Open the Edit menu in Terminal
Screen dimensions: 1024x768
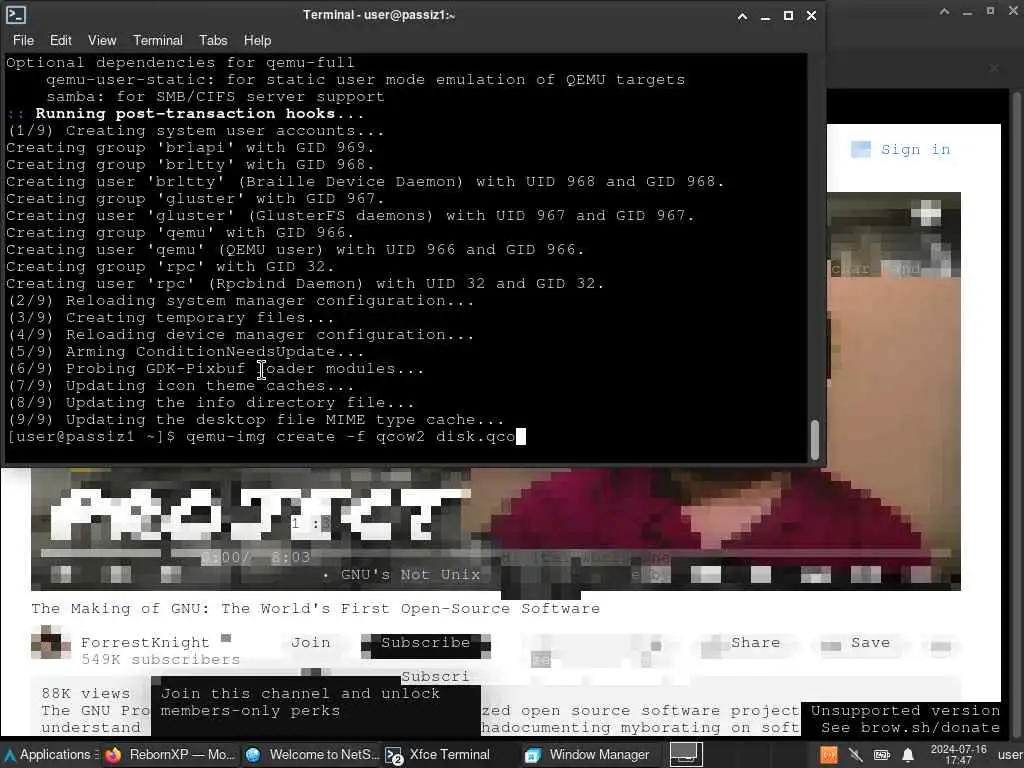[x=61, y=40]
